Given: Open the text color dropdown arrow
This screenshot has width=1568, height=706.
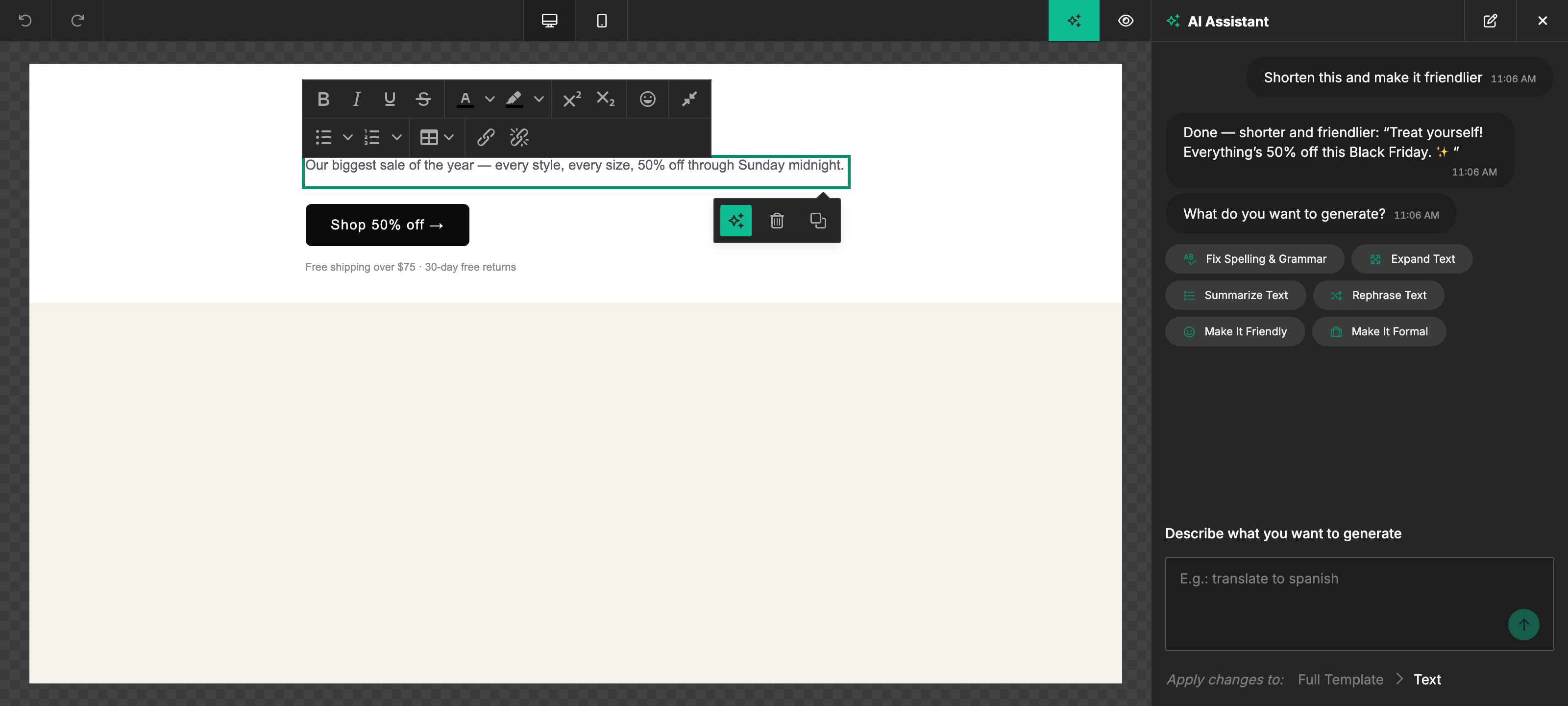Looking at the screenshot, I should tap(490, 99).
